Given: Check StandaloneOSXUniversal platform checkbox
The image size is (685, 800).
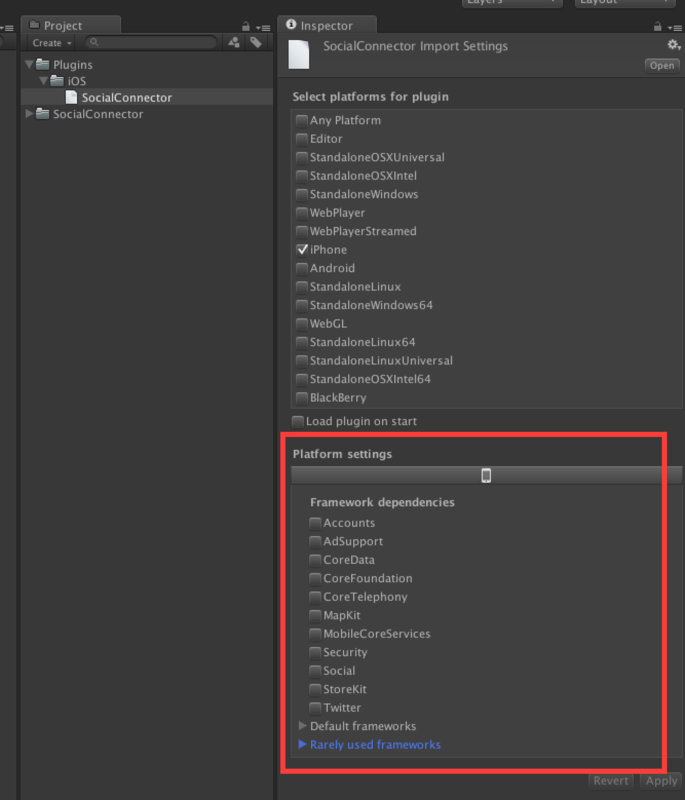Looking at the screenshot, I should [301, 157].
